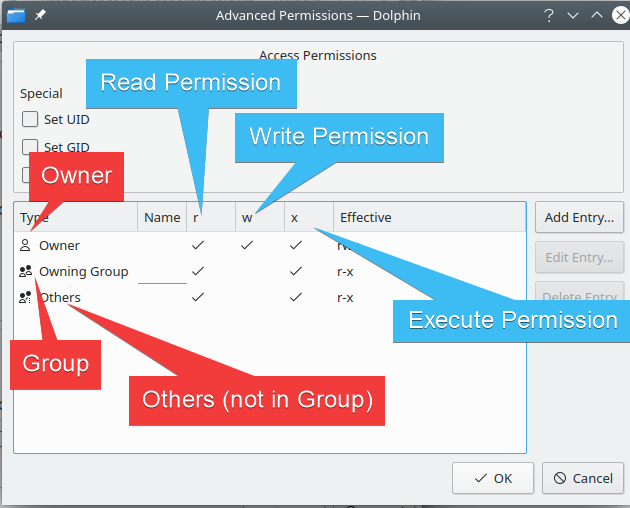Click the Effective column header
This screenshot has height=508, width=630.
click(430, 217)
